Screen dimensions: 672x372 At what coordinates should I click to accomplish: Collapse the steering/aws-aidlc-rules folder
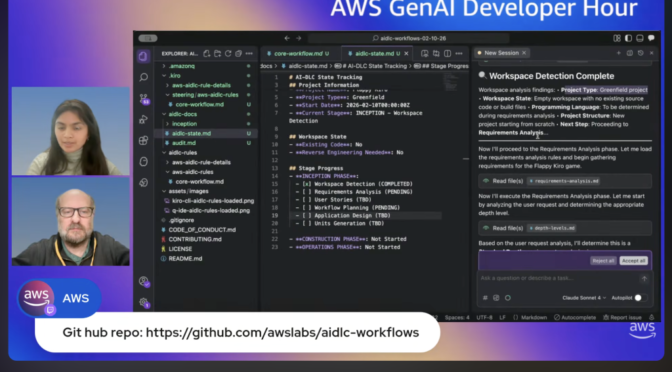(205, 95)
